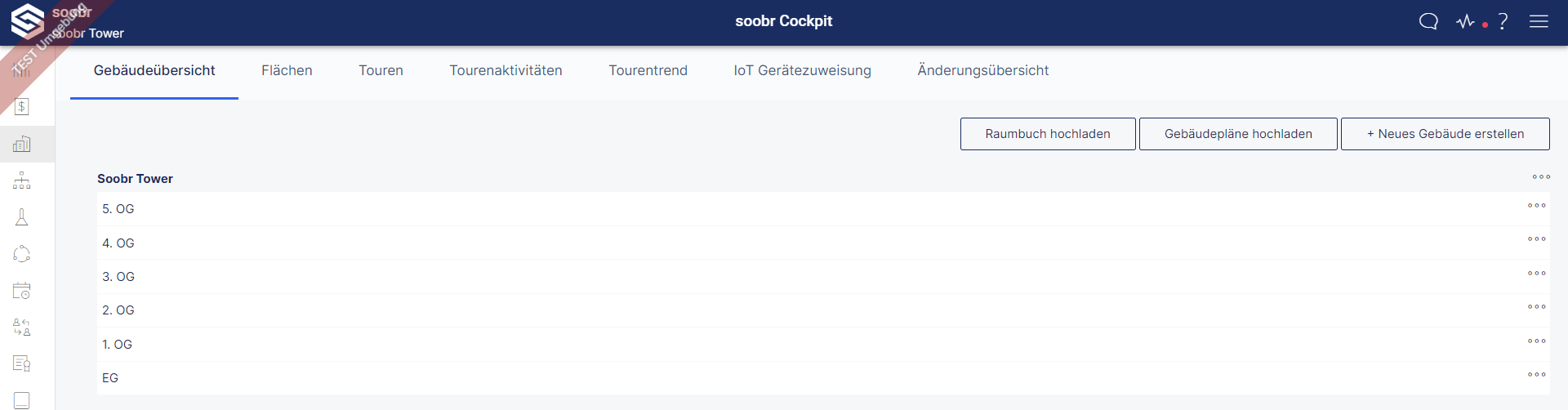Select the 3. OG floor row

[x=823, y=277]
